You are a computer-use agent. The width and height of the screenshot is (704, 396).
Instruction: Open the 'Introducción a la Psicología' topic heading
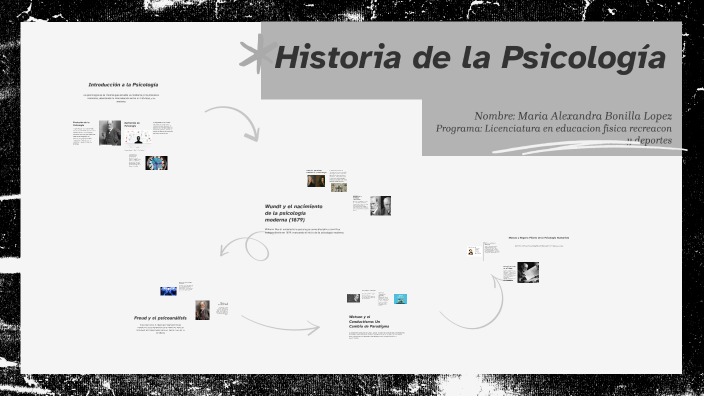click(123, 84)
